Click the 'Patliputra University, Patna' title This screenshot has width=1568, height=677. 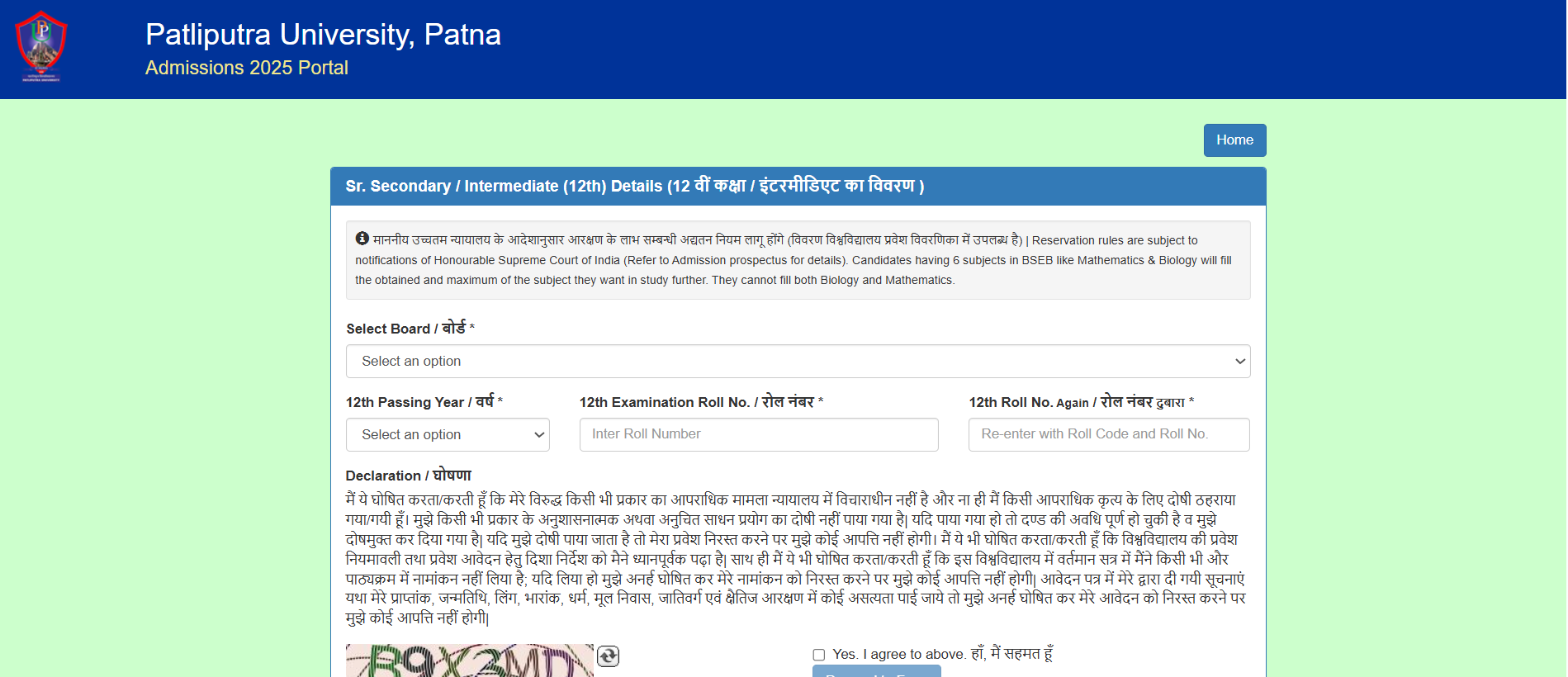coord(323,35)
